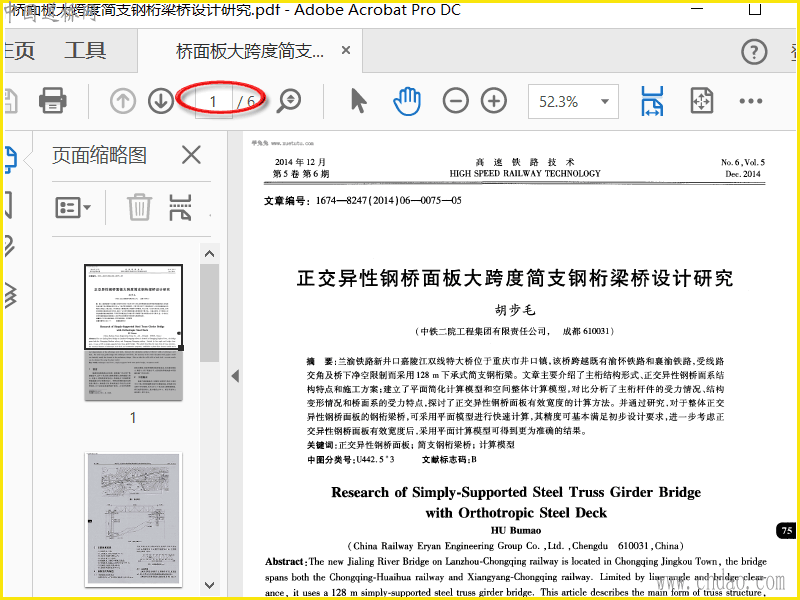This screenshot has width=800, height=600.
Task: Open bookmarks sidebar icon
Action: tap(9, 205)
